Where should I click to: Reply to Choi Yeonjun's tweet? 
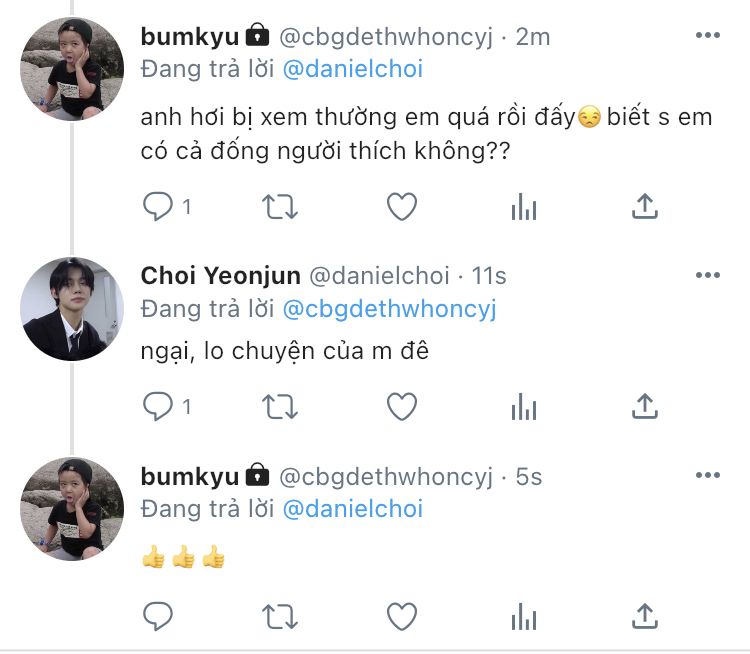coord(158,406)
